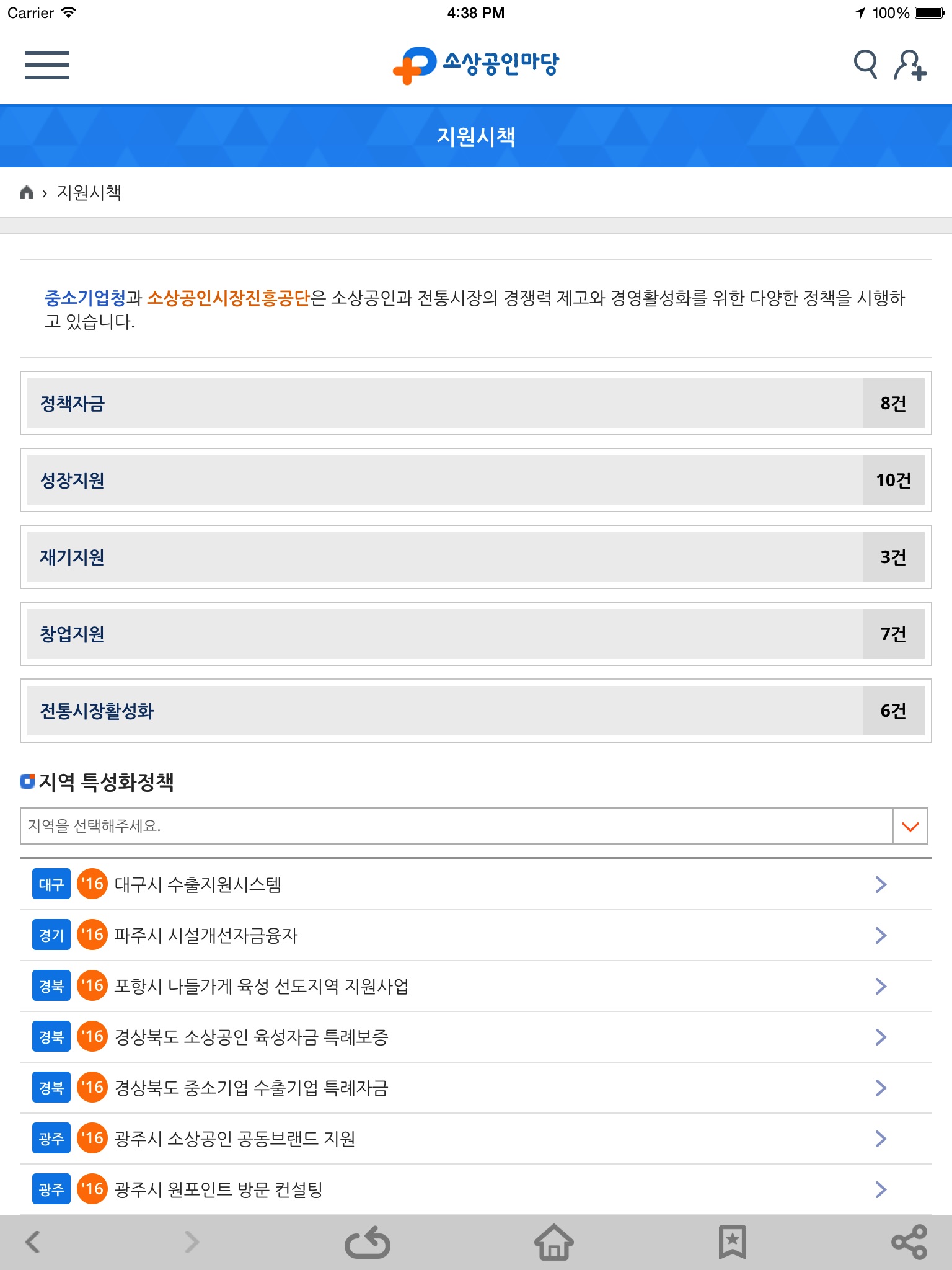This screenshot has width=952, height=1270.
Task: Open 경상북도 소상공인 육성자금 특례보증
Action: pyautogui.click(x=251, y=1037)
